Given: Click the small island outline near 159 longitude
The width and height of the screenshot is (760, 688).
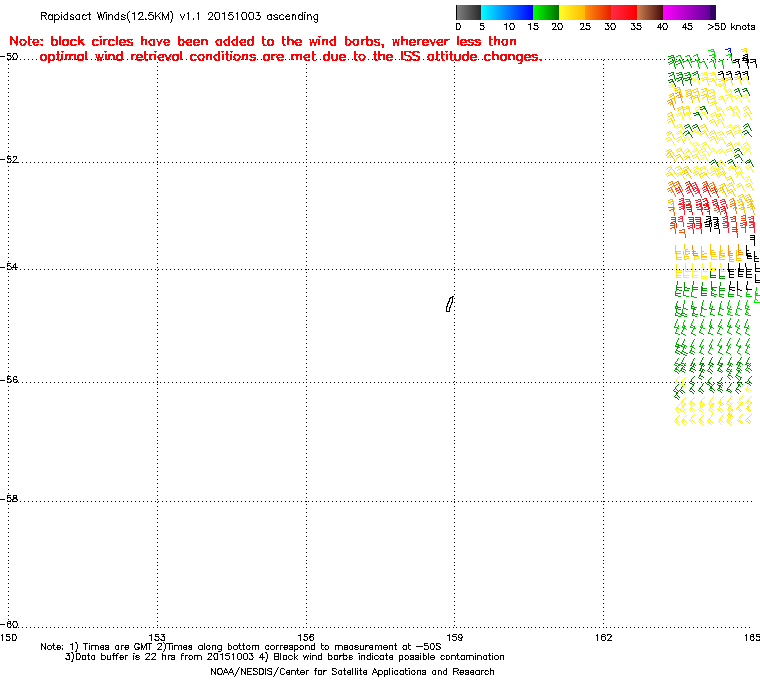Looking at the screenshot, I should click(x=450, y=304).
